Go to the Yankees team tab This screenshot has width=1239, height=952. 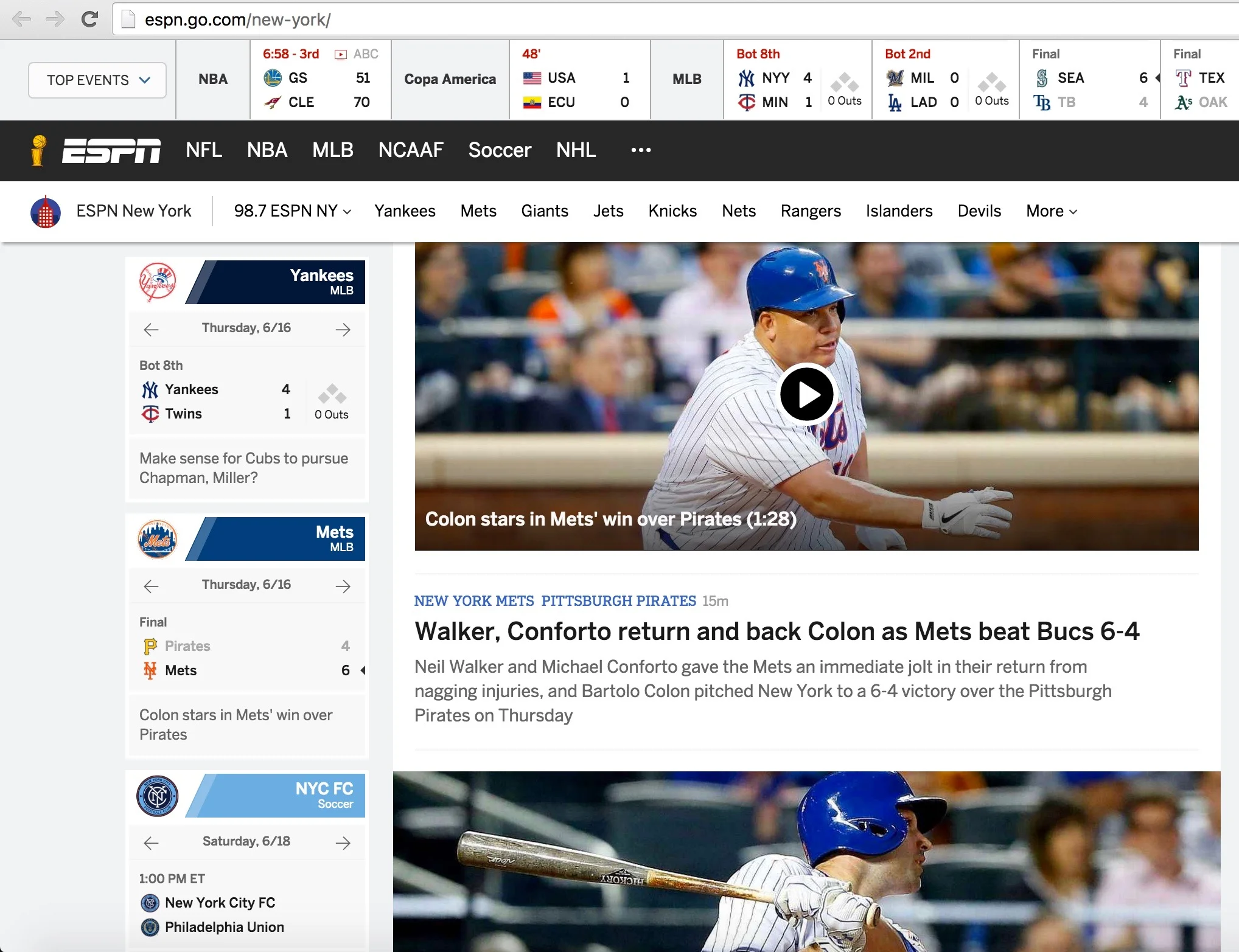click(x=405, y=211)
